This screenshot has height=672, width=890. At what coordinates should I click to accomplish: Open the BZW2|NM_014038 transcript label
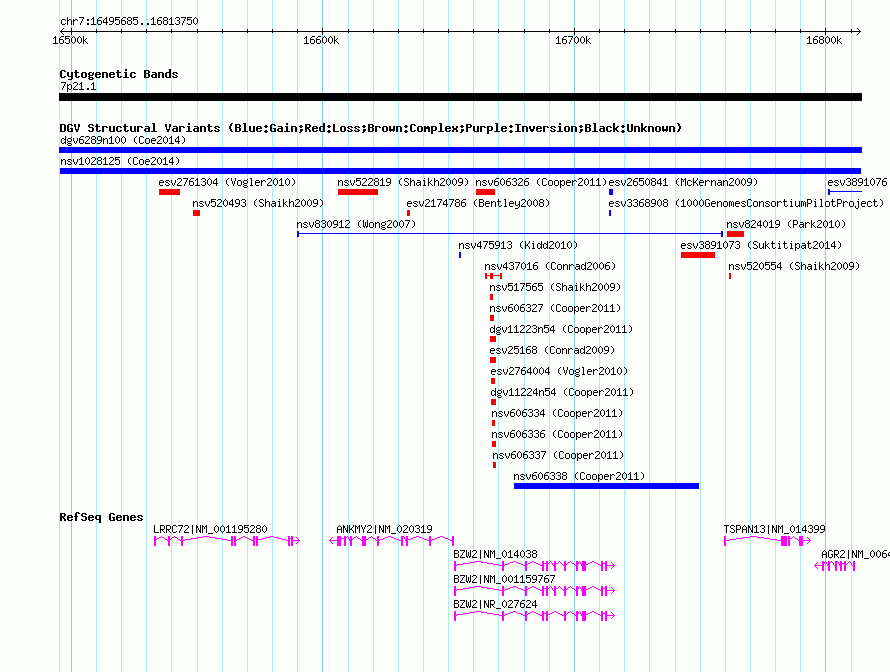pyautogui.click(x=495, y=554)
